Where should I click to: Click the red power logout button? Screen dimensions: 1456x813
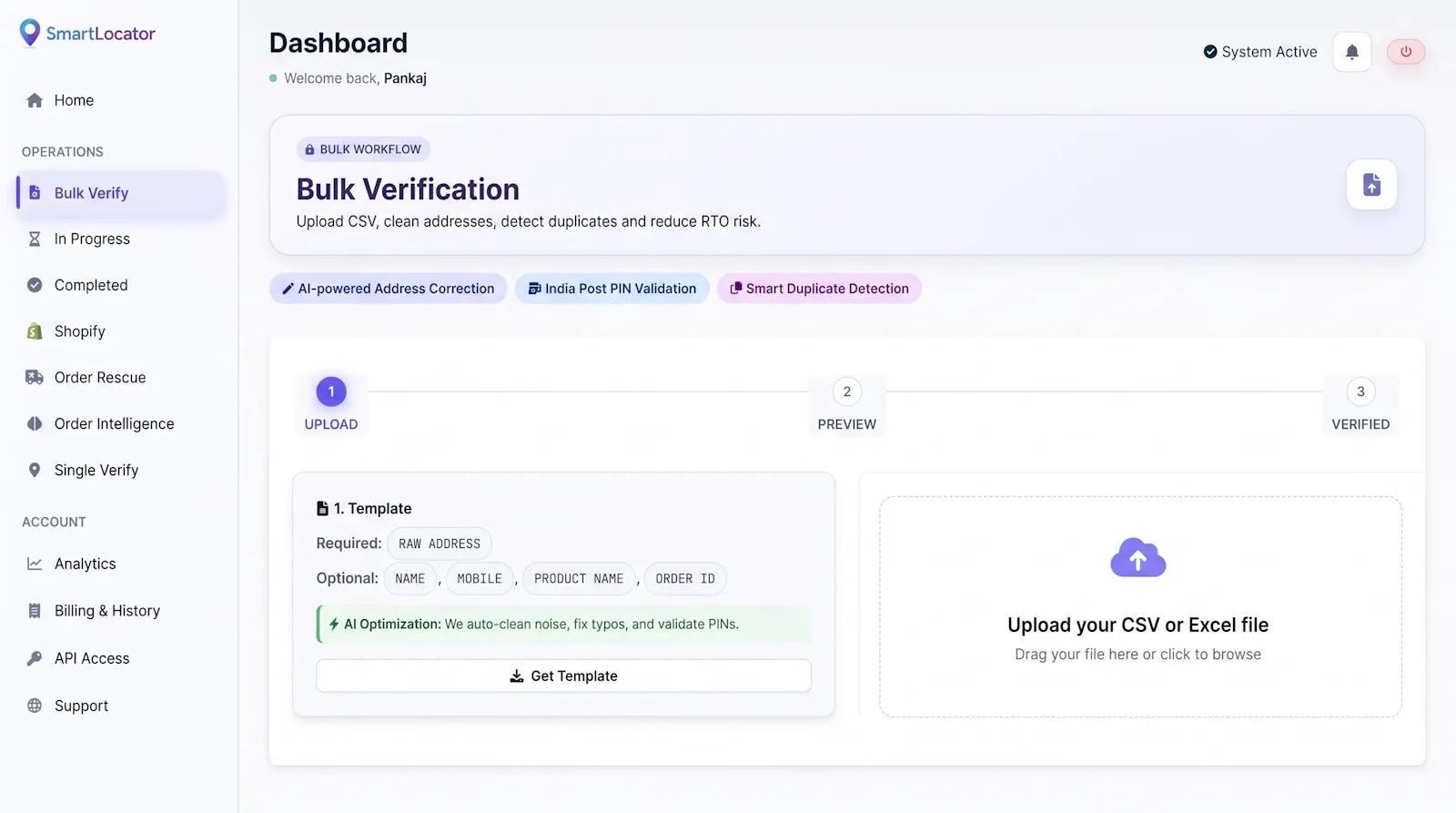point(1406,52)
